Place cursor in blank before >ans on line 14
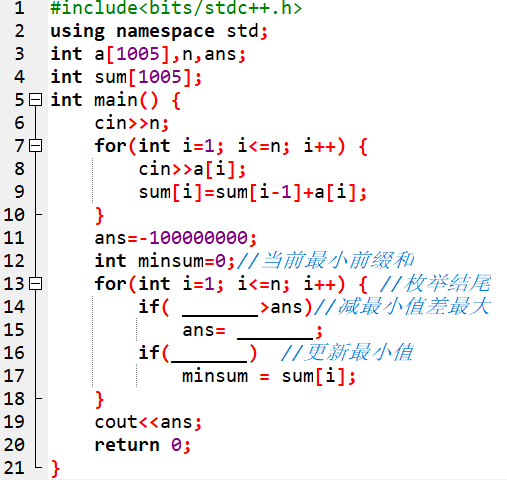This screenshot has height=480, width=507. click(220, 308)
